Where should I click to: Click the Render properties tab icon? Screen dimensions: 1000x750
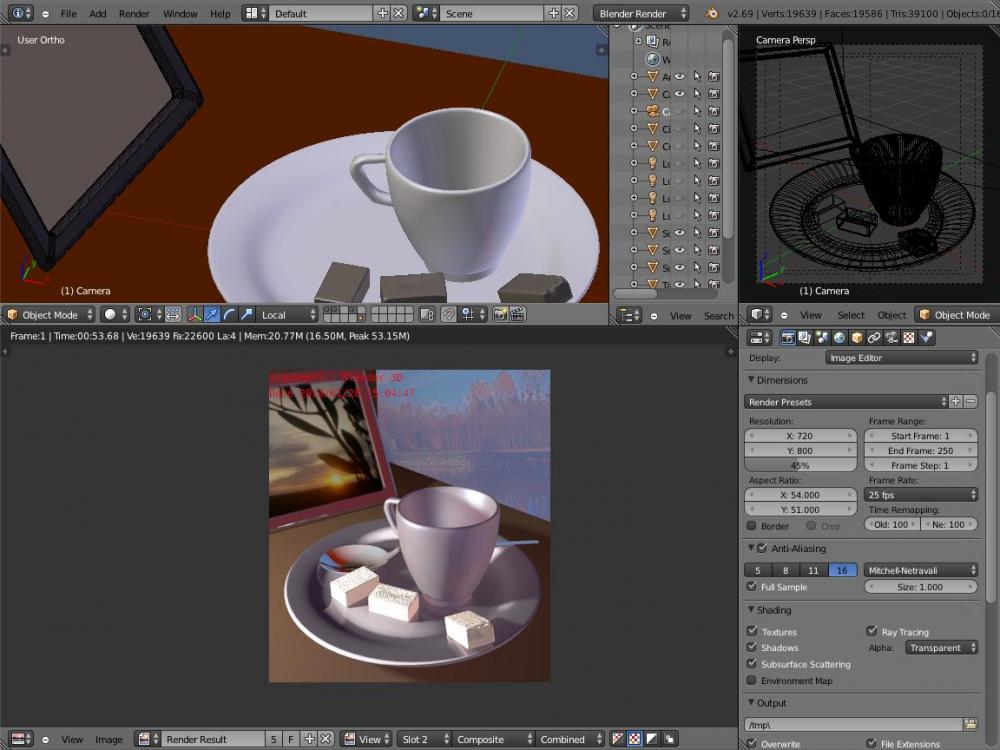[787, 338]
